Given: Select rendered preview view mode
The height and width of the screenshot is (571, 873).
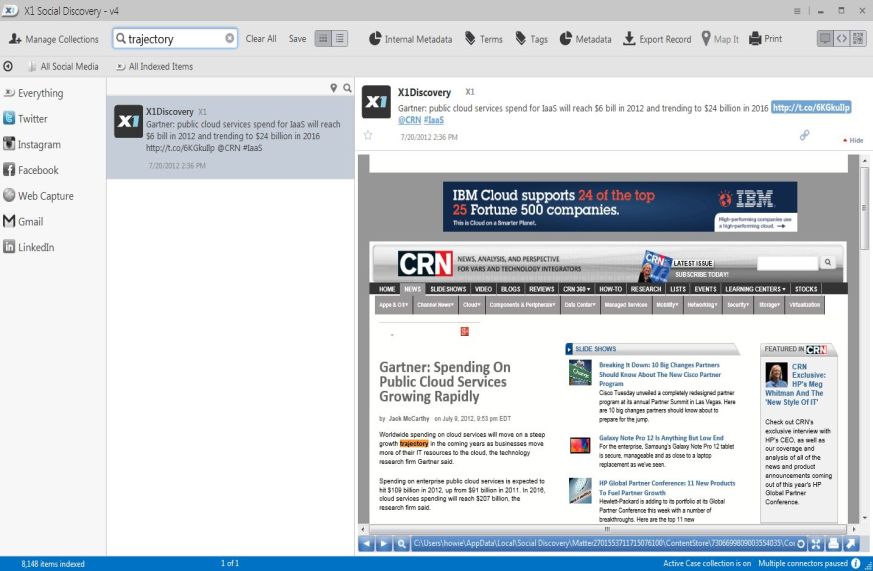Looking at the screenshot, I should [825, 38].
